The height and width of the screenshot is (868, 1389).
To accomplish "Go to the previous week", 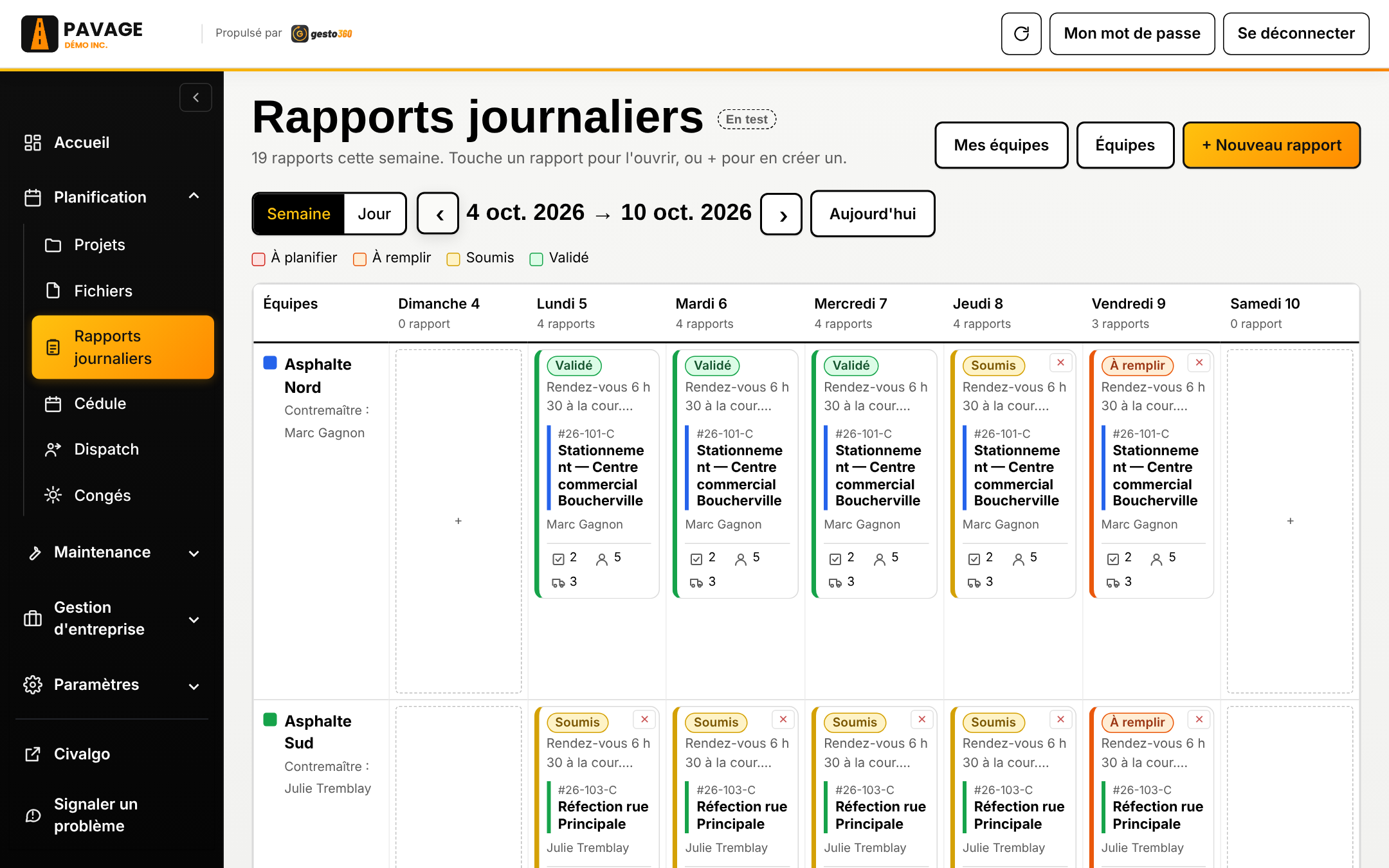I will 438,214.
